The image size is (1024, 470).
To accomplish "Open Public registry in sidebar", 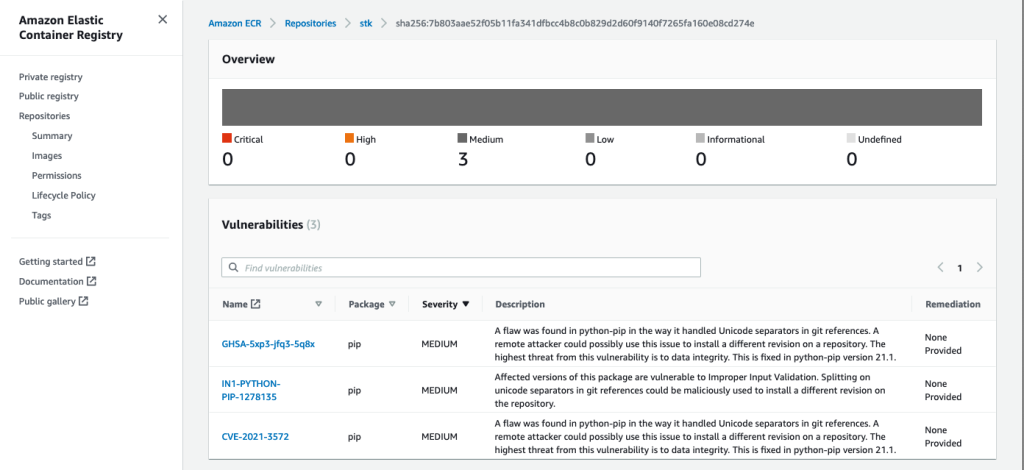I will click(49, 96).
